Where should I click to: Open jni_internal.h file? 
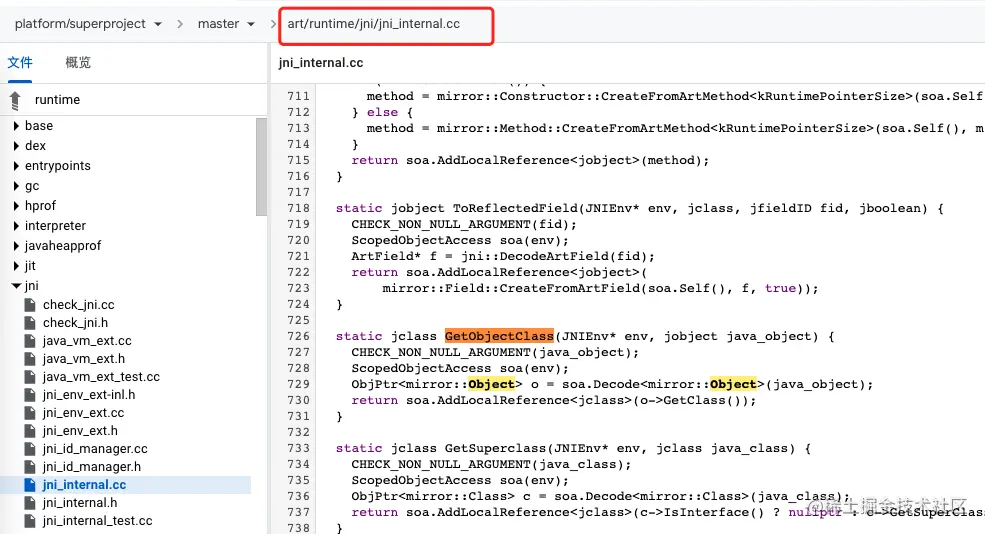(80, 503)
